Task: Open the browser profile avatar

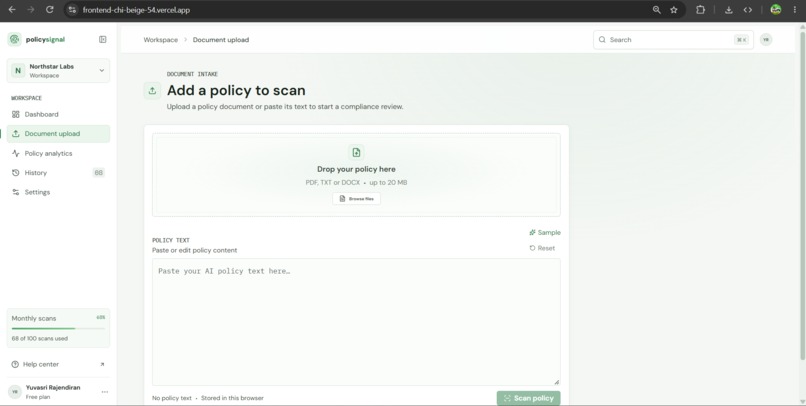Action: tap(776, 9)
